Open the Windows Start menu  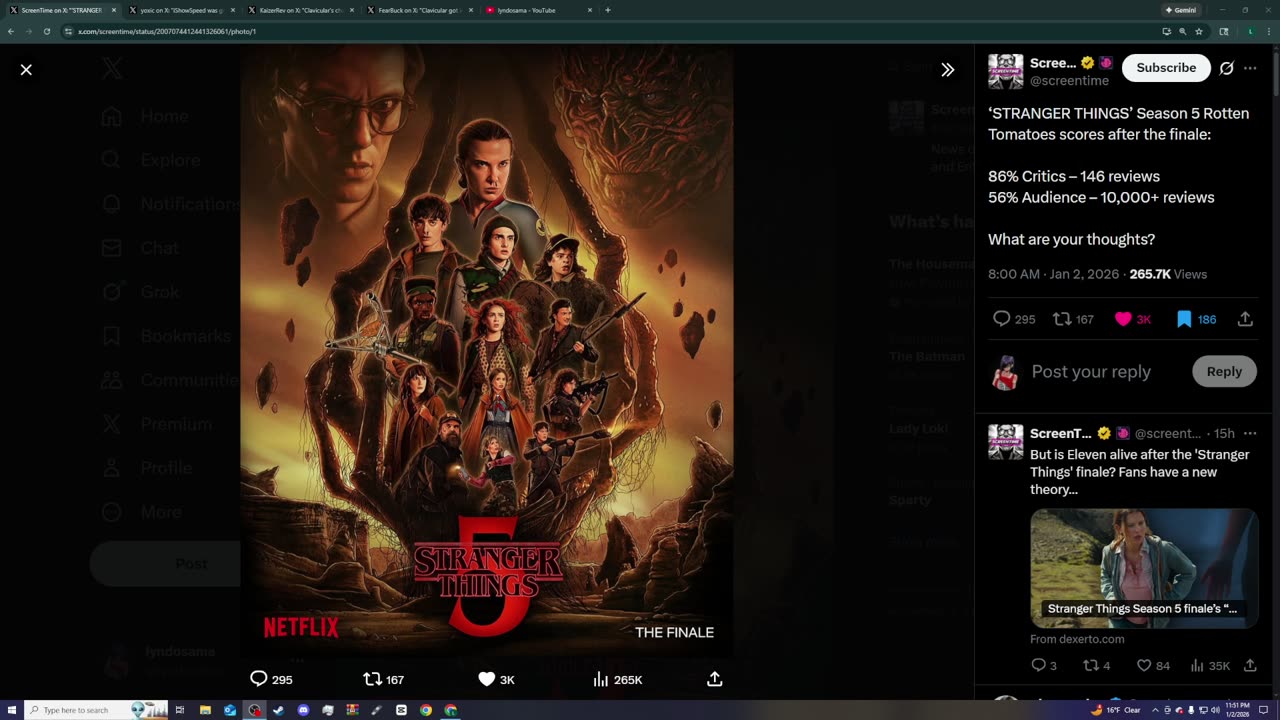(x=10, y=710)
